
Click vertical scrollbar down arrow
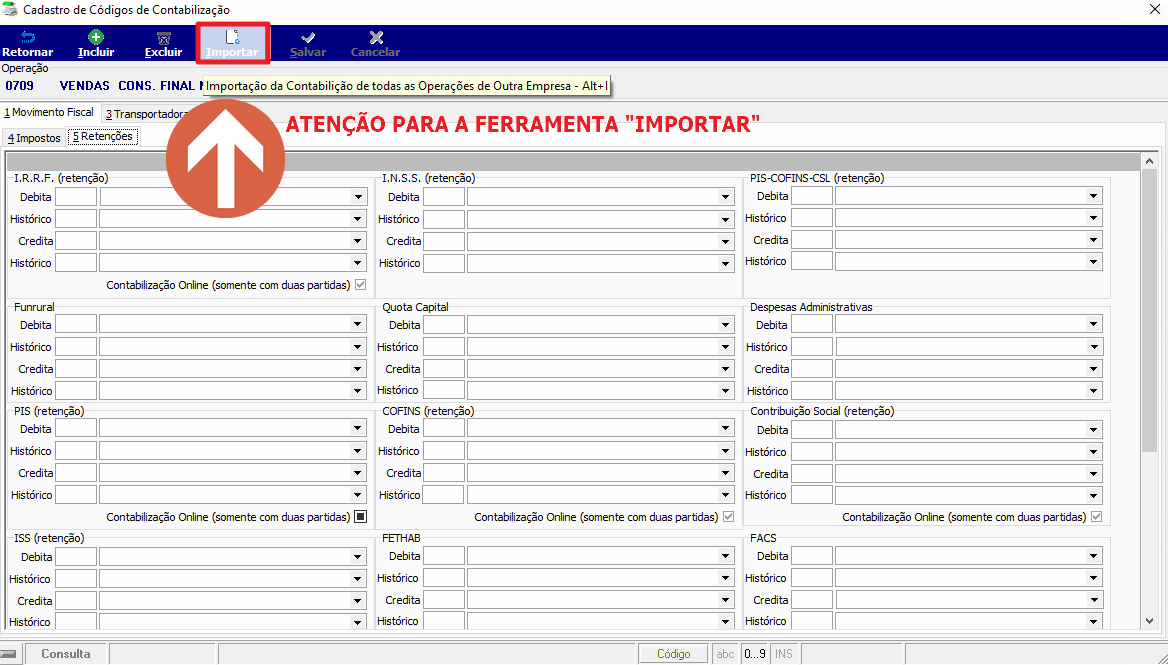point(1149,621)
